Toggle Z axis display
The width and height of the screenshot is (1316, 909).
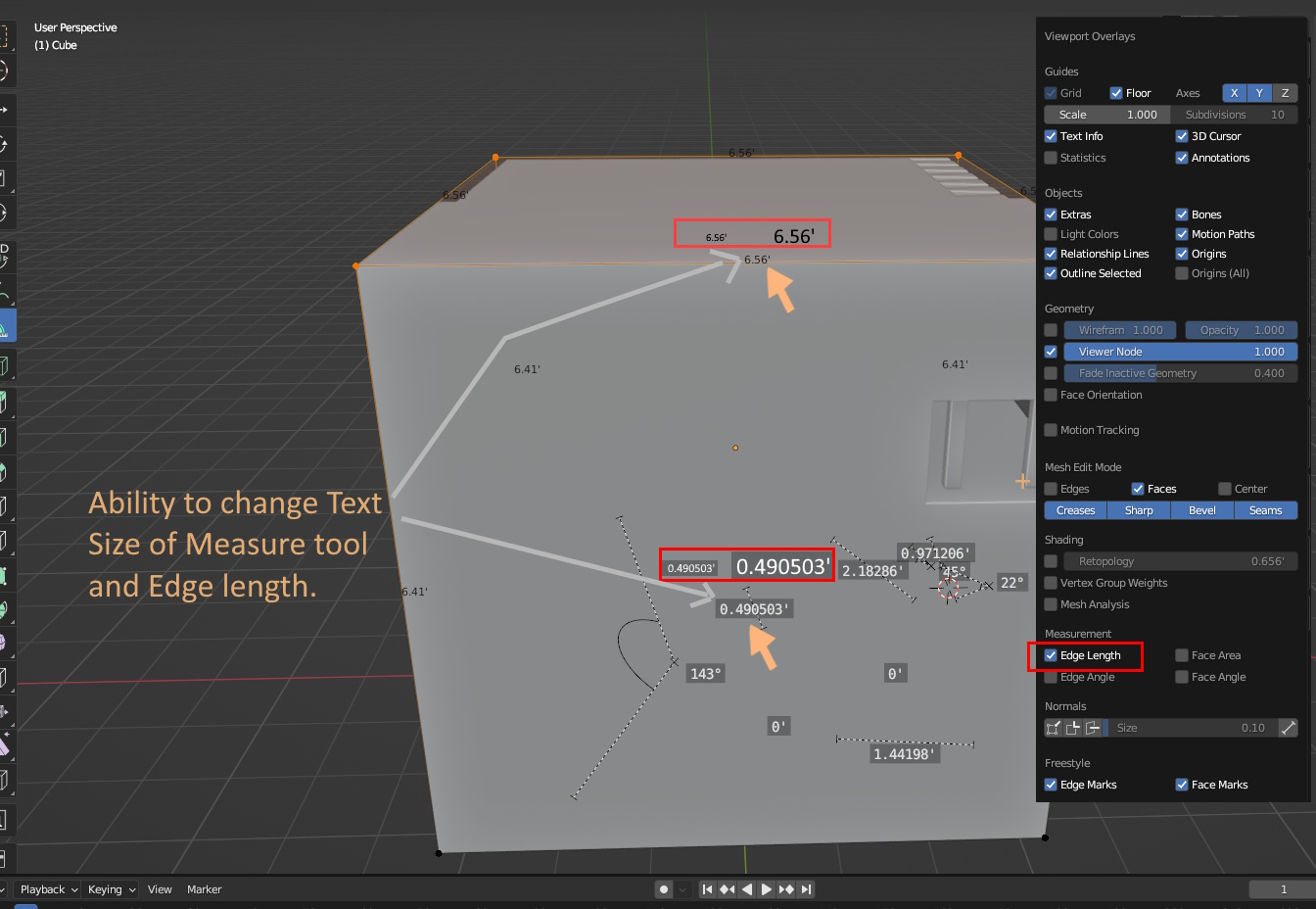pyautogui.click(x=1285, y=93)
